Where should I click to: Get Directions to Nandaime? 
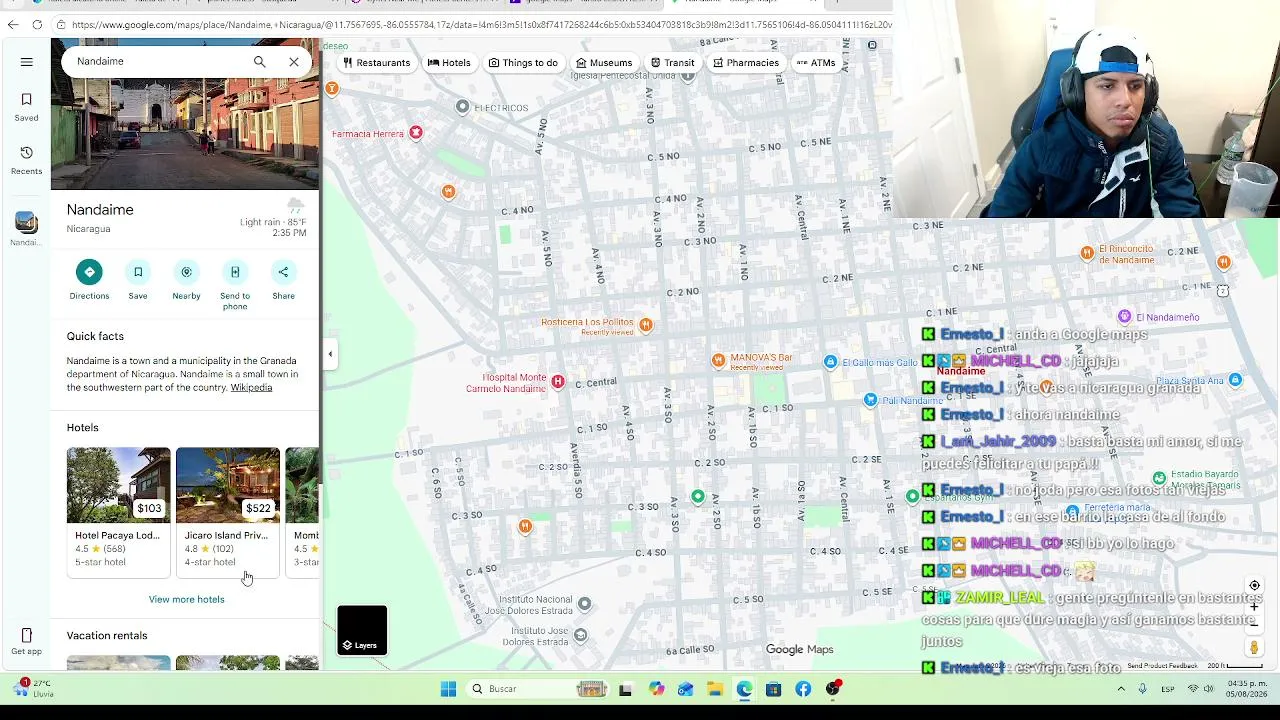[x=89, y=280]
